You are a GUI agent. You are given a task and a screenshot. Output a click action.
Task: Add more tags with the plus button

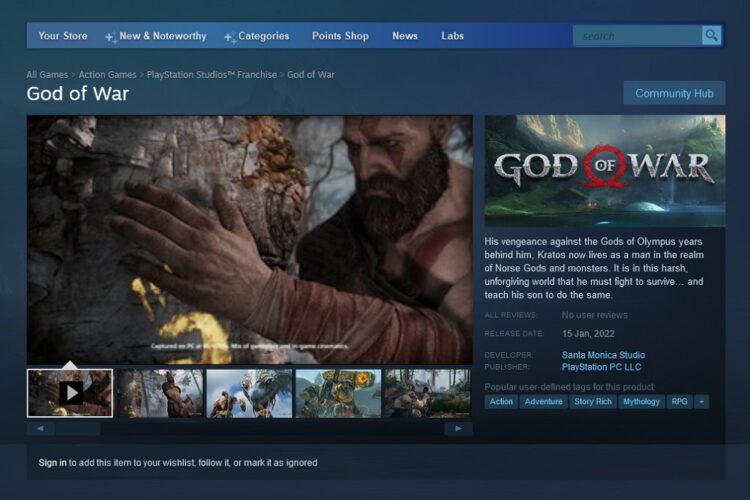pos(702,402)
